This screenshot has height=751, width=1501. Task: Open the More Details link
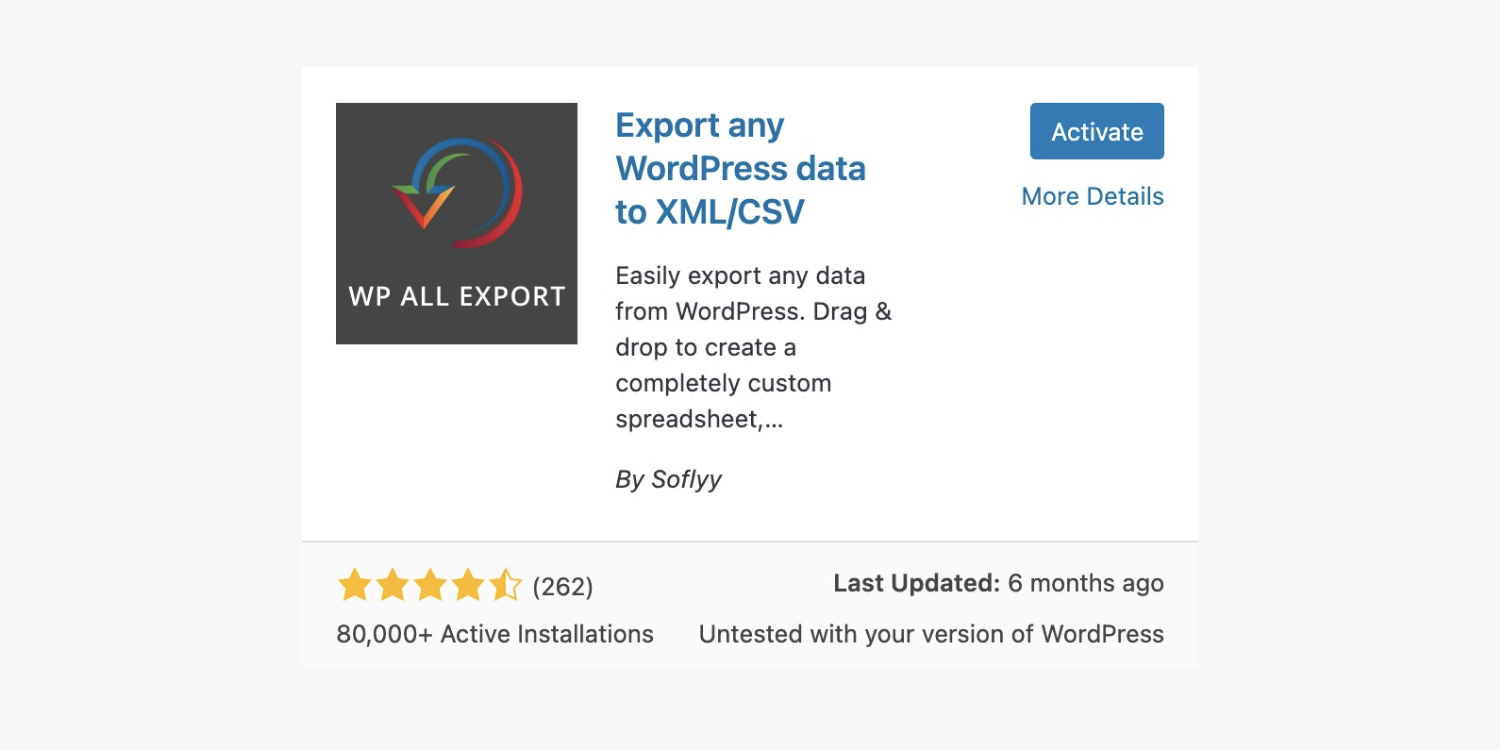1092,196
